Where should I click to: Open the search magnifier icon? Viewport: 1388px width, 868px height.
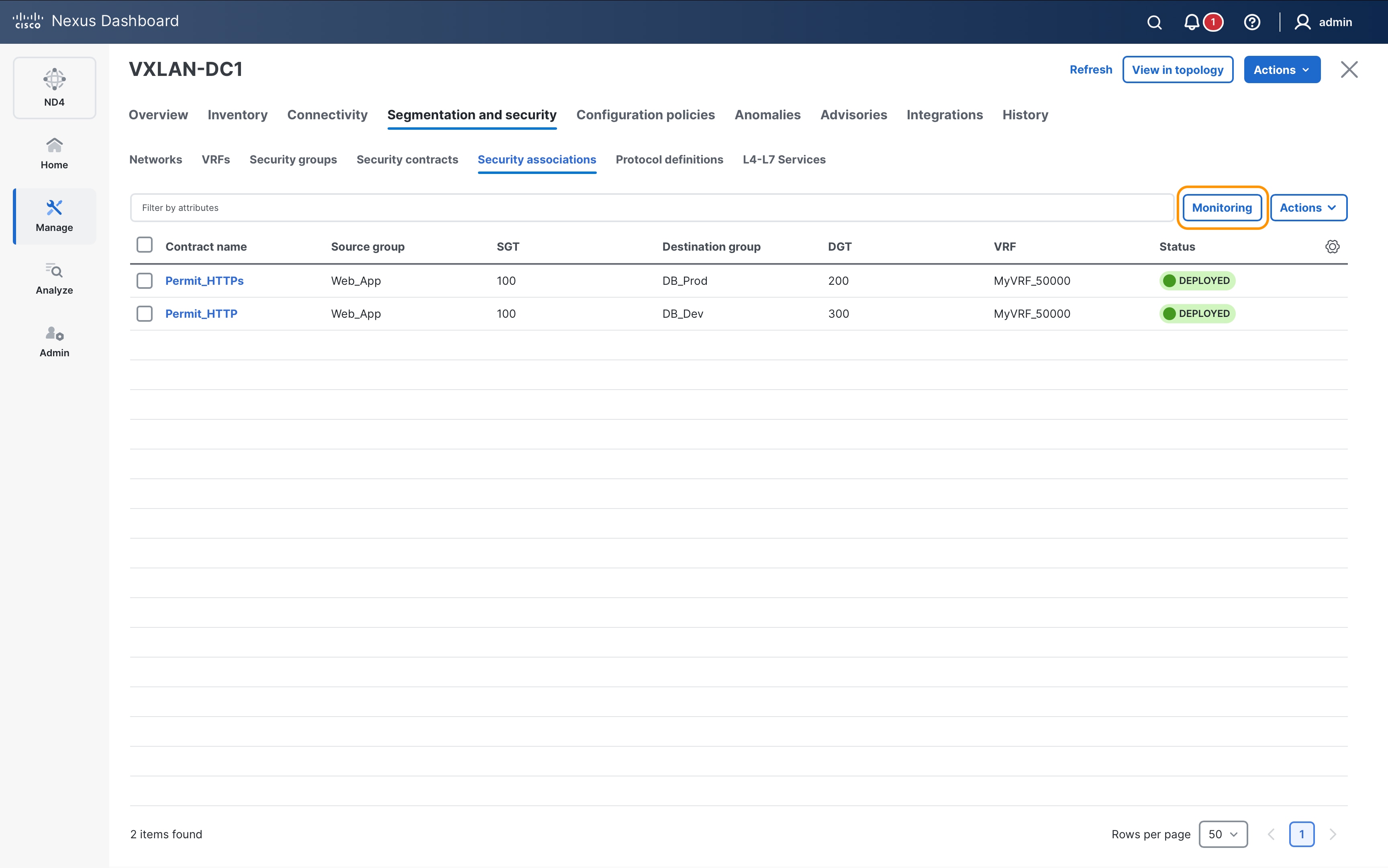(x=1154, y=22)
